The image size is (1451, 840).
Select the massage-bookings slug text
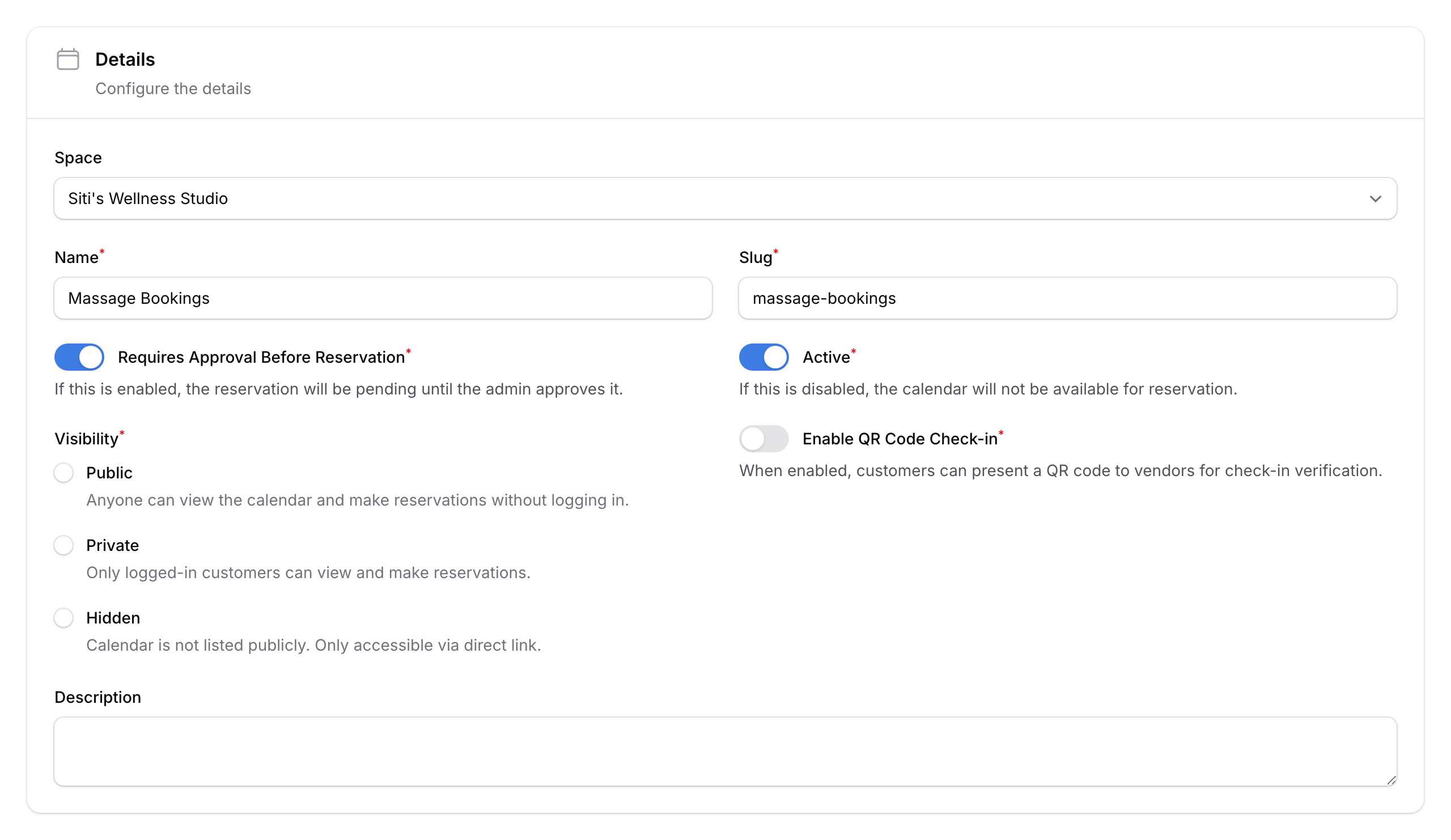825,298
